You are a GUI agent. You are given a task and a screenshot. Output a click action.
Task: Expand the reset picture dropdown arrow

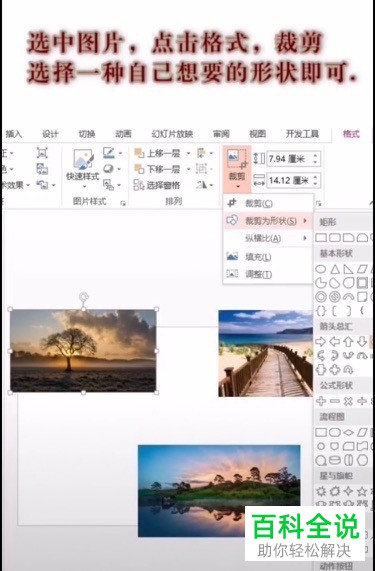(54, 185)
